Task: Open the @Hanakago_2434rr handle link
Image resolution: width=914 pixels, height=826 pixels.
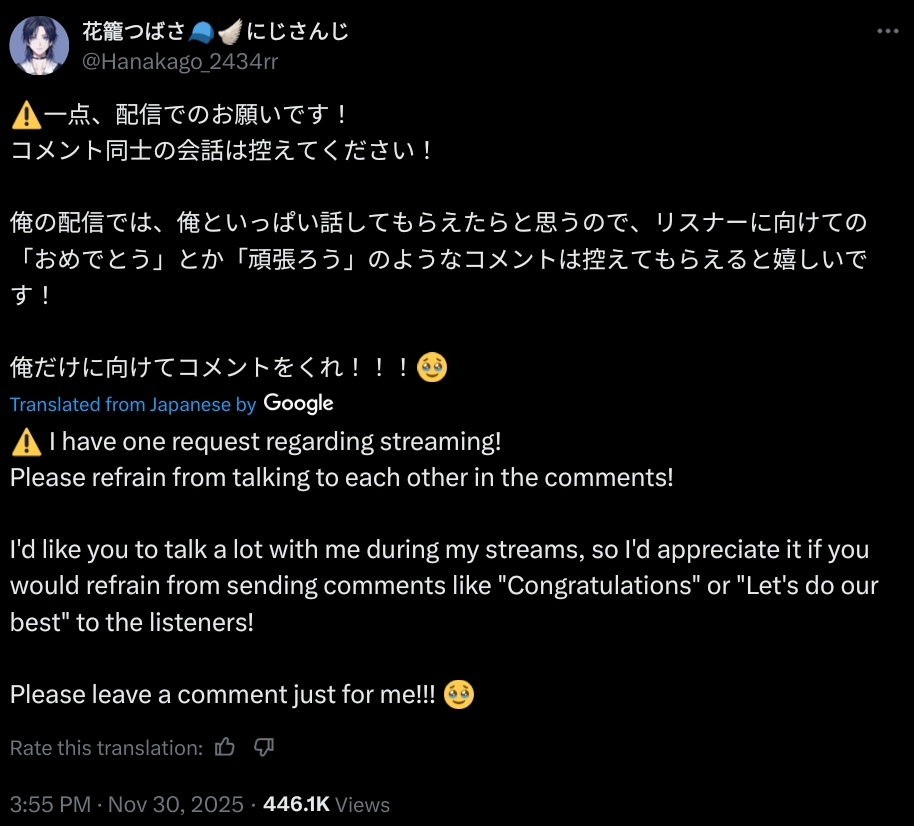Action: coord(180,61)
